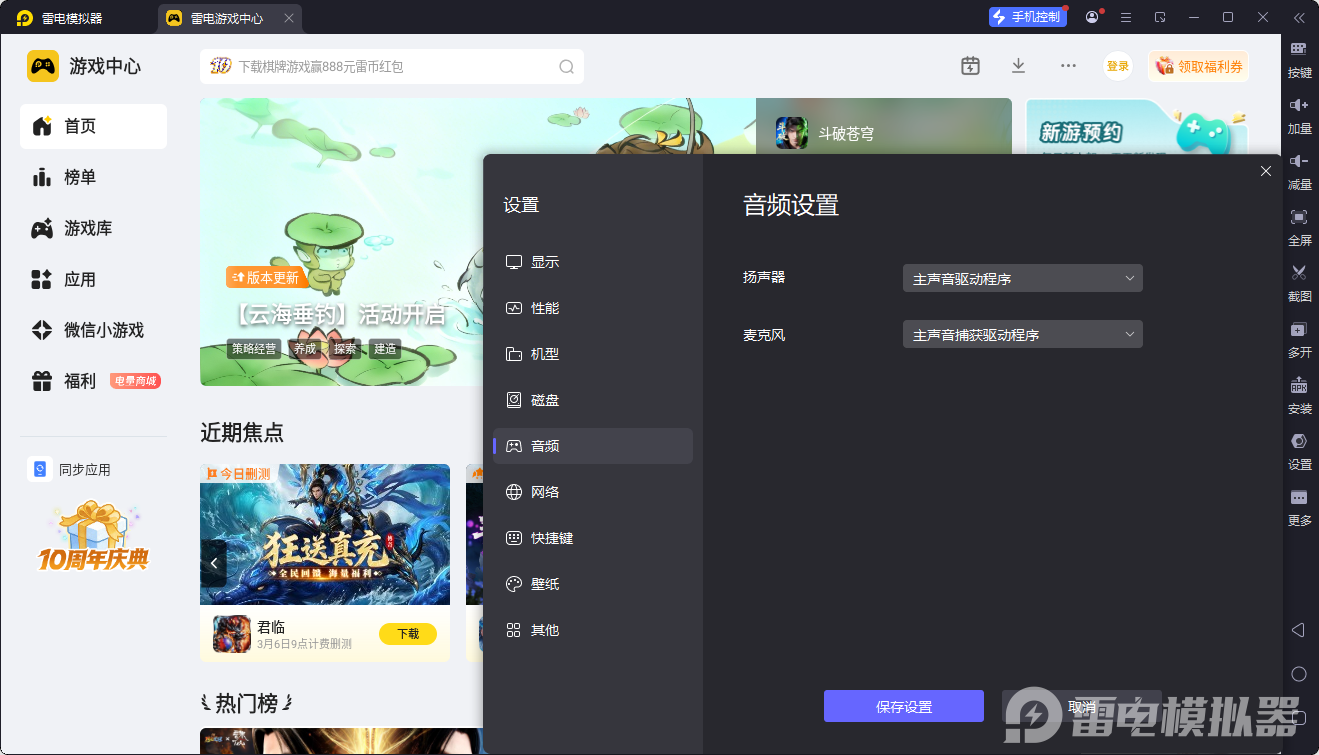Open 其他 other settings
Viewport: 1319px width, 755px height.
click(593, 630)
